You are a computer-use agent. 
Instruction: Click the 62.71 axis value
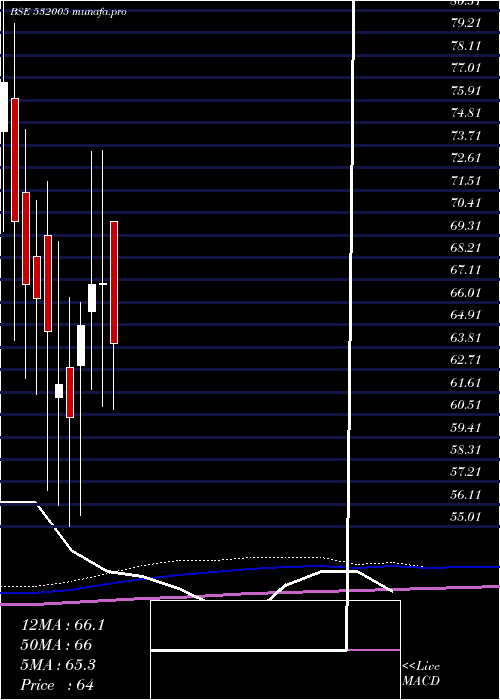click(466, 359)
